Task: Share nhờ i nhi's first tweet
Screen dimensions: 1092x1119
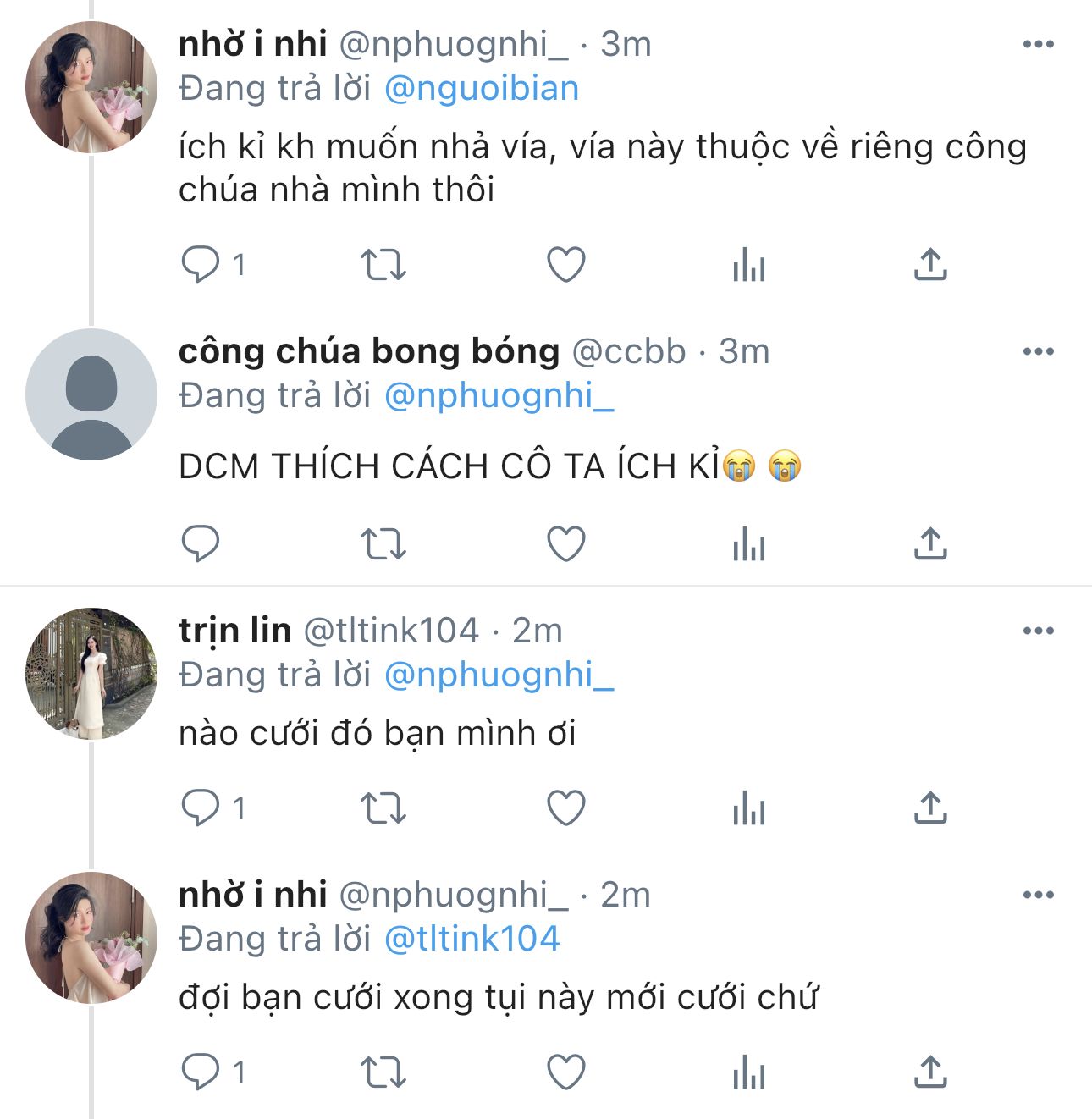Action: point(930,265)
